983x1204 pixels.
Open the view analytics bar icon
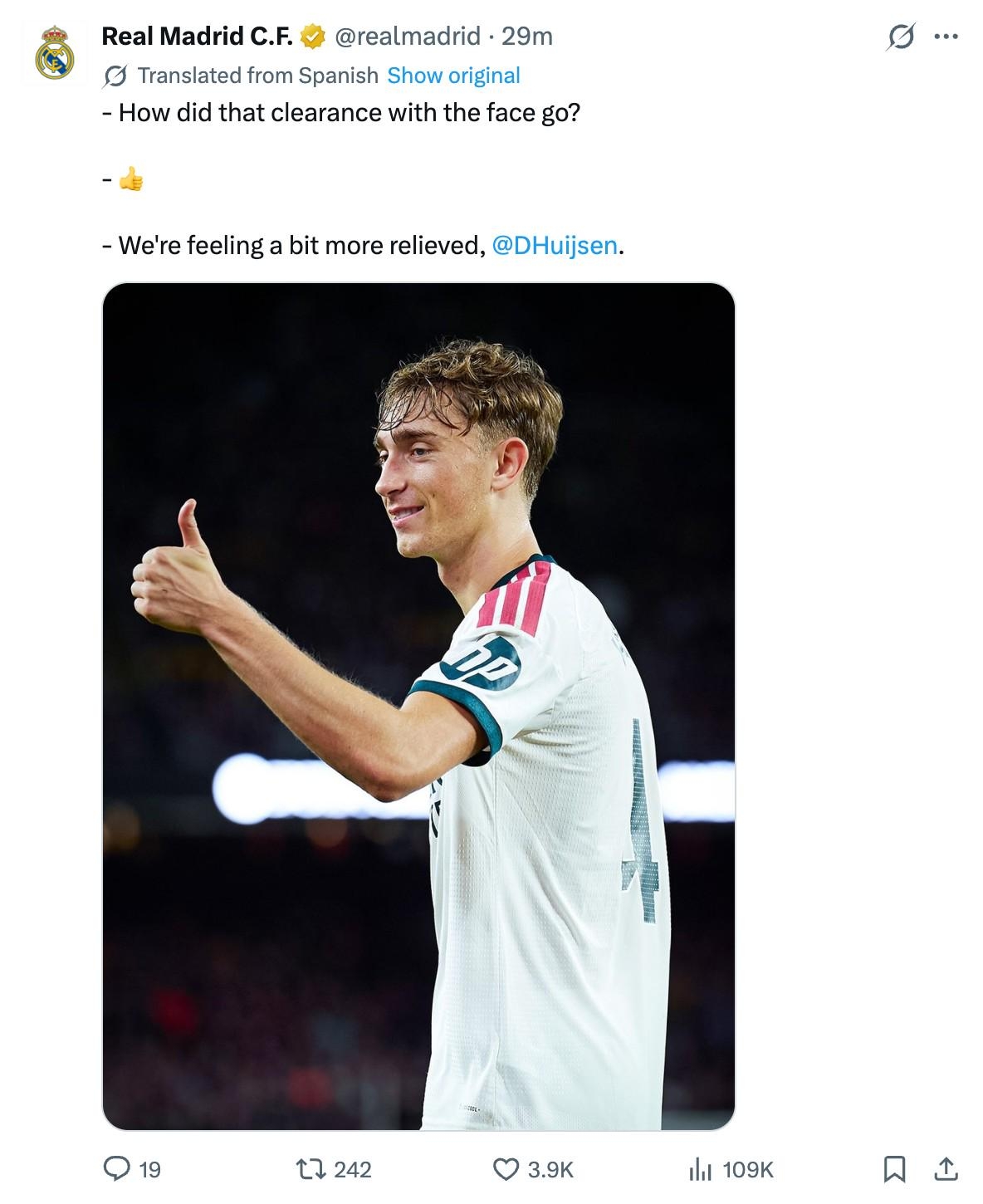(x=701, y=1169)
